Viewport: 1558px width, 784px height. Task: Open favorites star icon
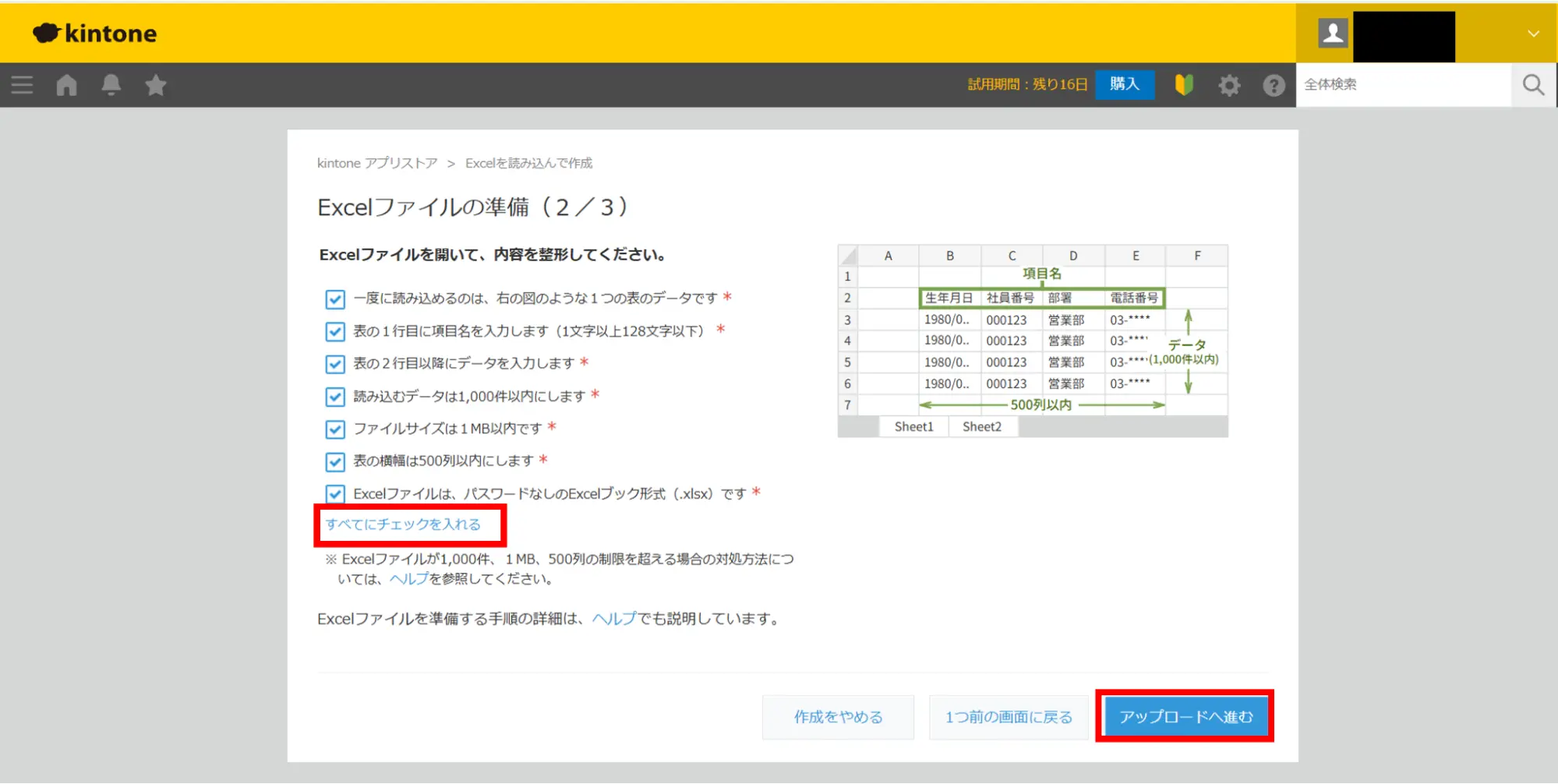tap(156, 85)
